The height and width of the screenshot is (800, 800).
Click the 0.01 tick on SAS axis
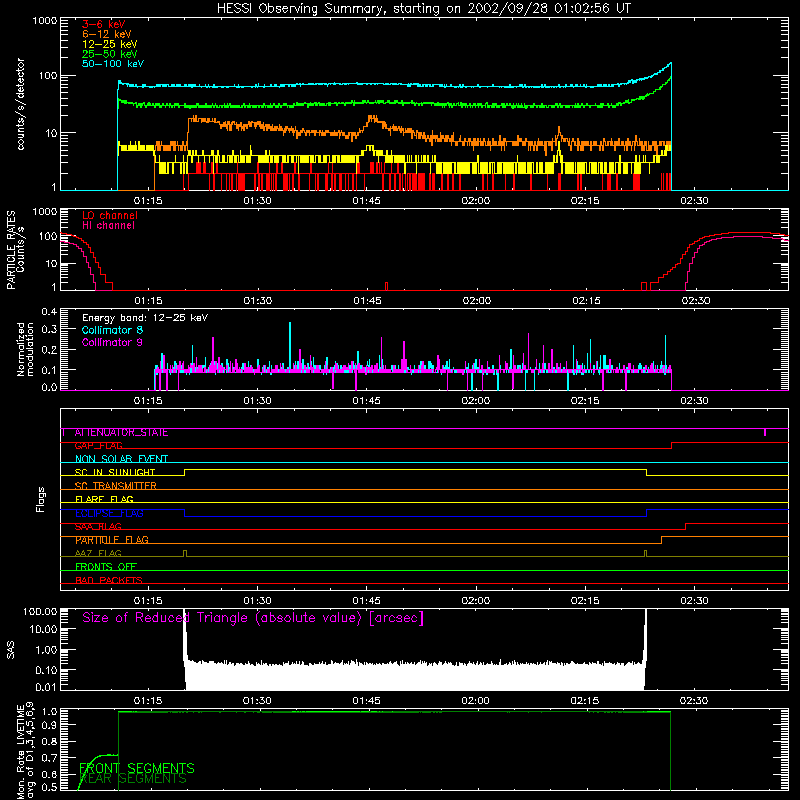tap(45, 688)
